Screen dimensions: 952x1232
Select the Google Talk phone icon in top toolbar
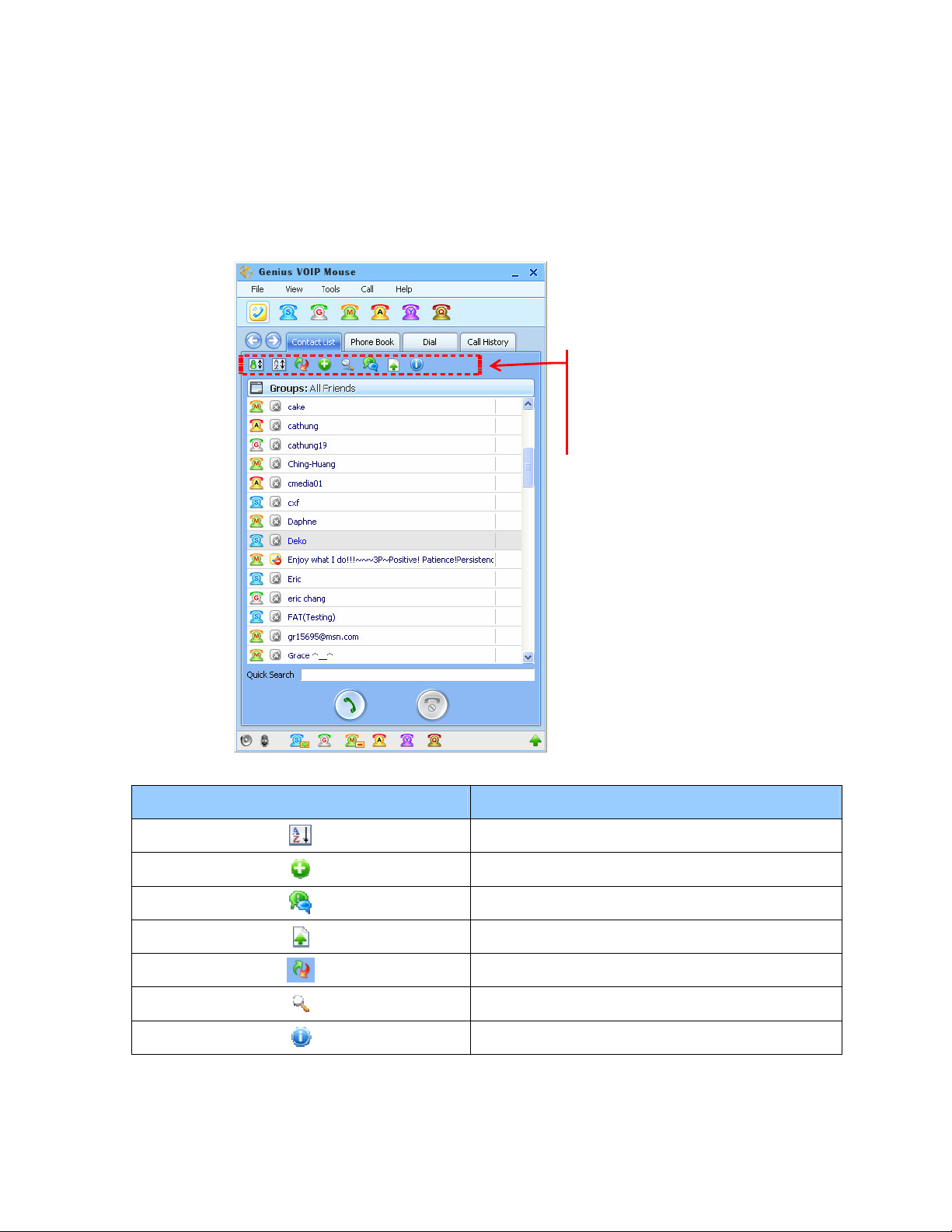pyautogui.click(x=319, y=312)
